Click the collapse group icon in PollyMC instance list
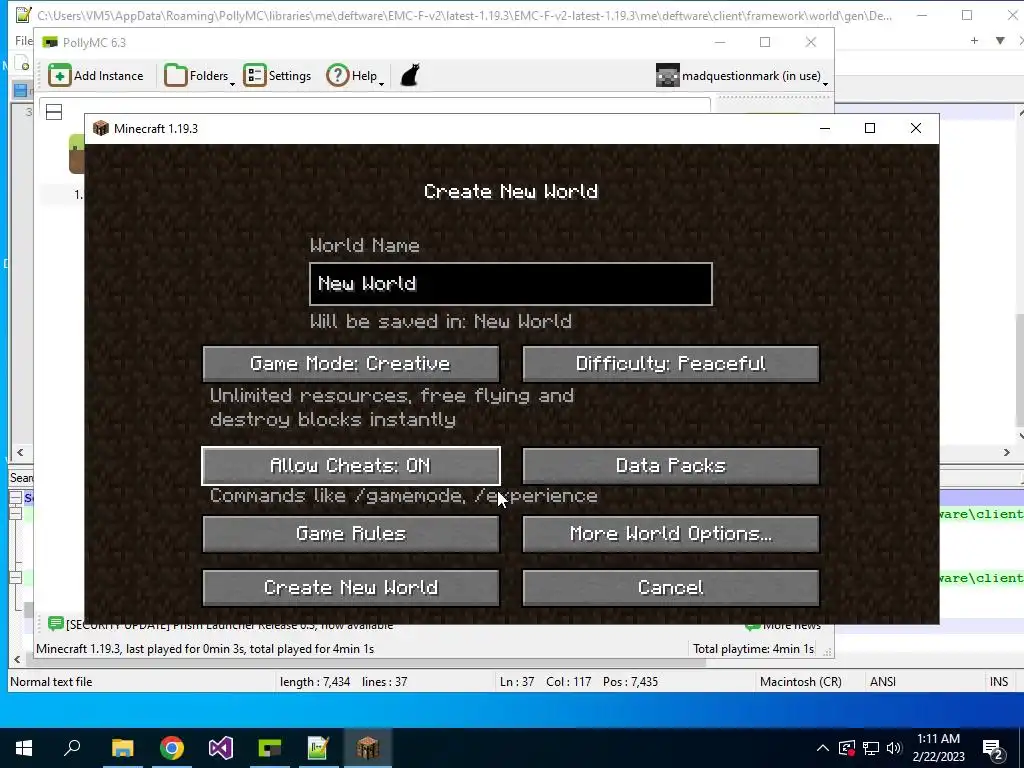This screenshot has width=1024, height=768. click(x=54, y=112)
